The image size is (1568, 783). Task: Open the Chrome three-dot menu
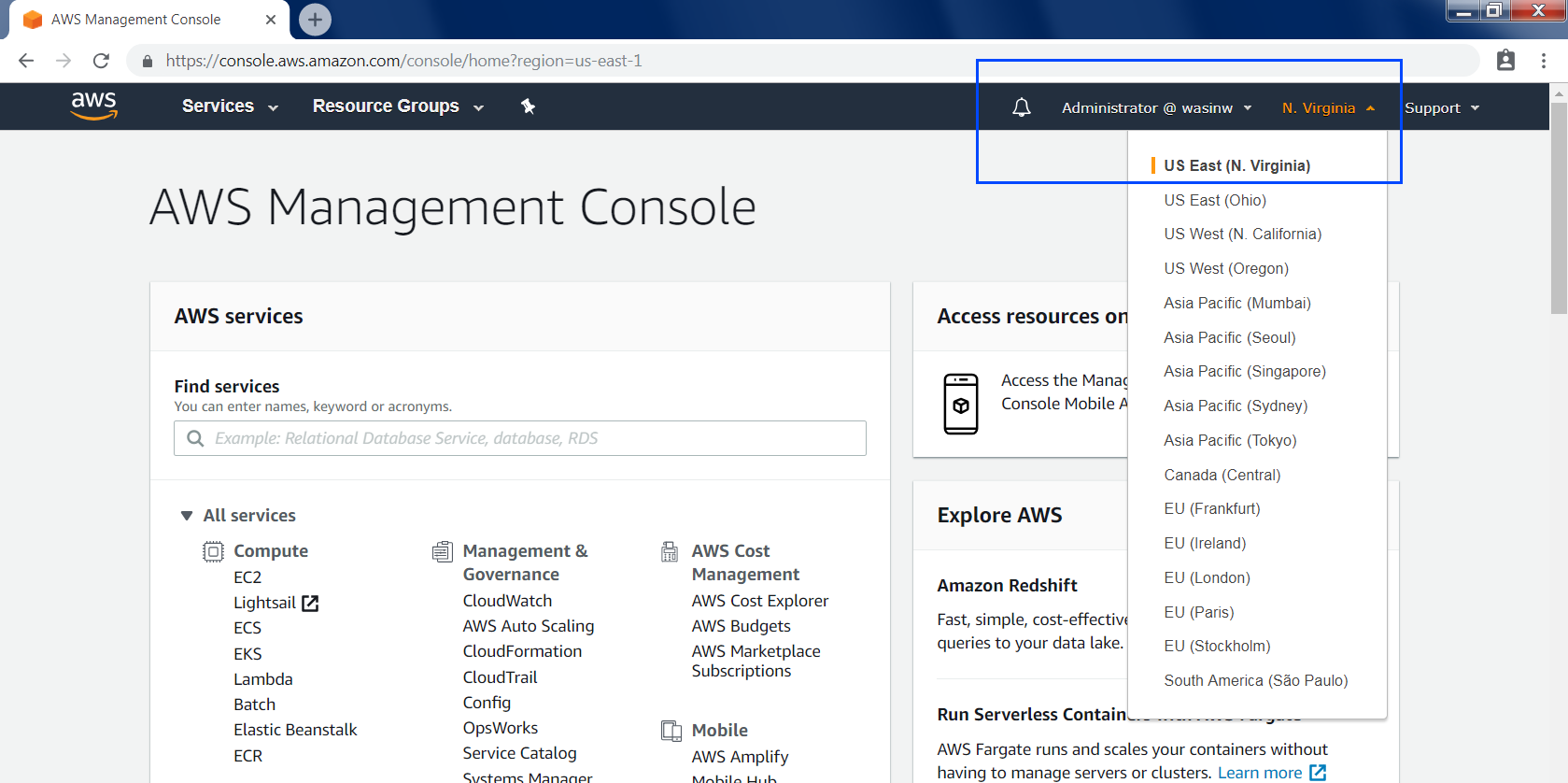tap(1543, 61)
